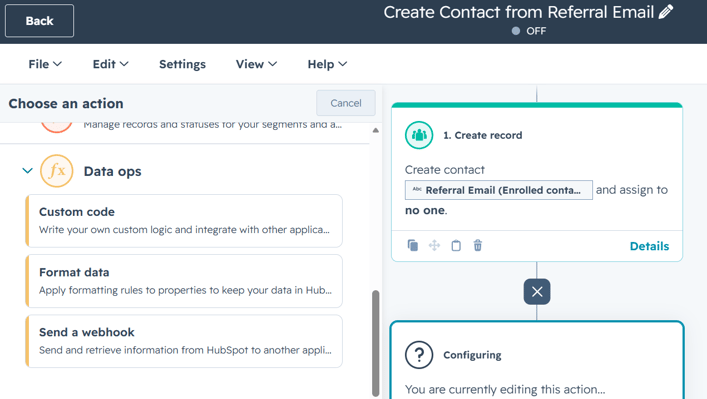Cancel choosing an action
This screenshot has height=399, width=707.
coord(346,103)
